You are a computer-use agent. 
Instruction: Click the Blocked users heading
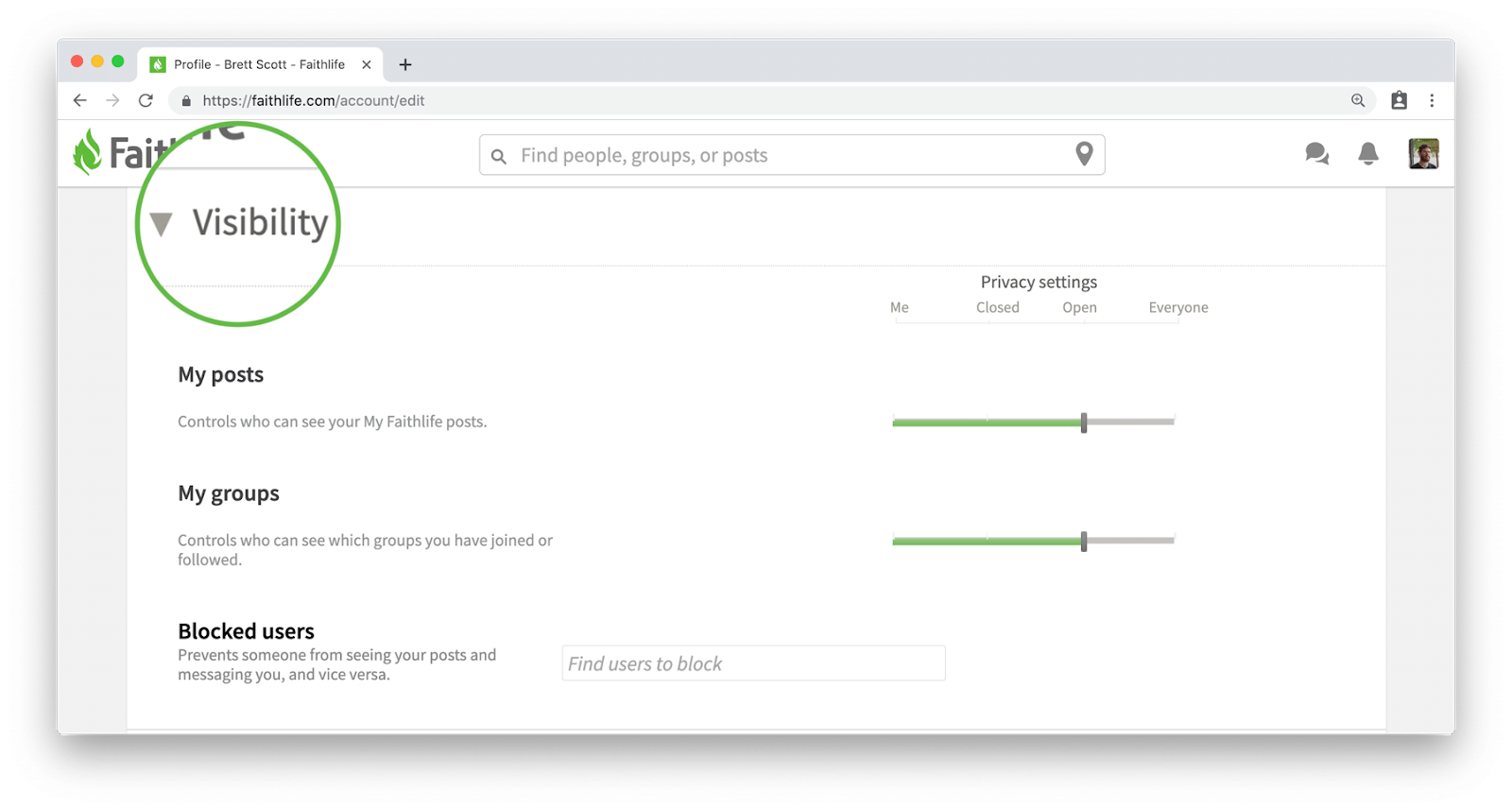point(246,630)
